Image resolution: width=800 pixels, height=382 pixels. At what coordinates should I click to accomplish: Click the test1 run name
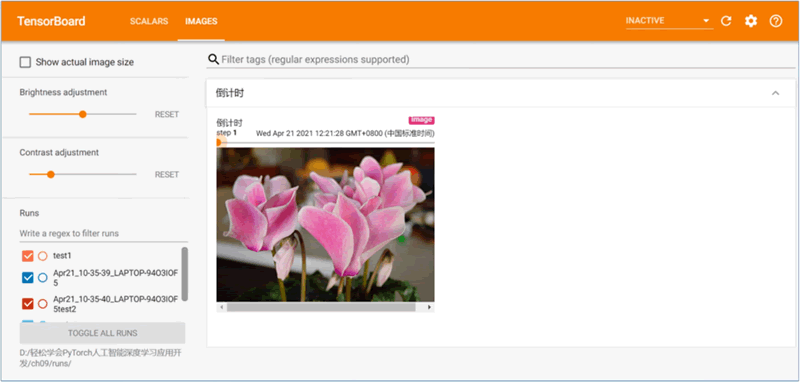[62, 256]
